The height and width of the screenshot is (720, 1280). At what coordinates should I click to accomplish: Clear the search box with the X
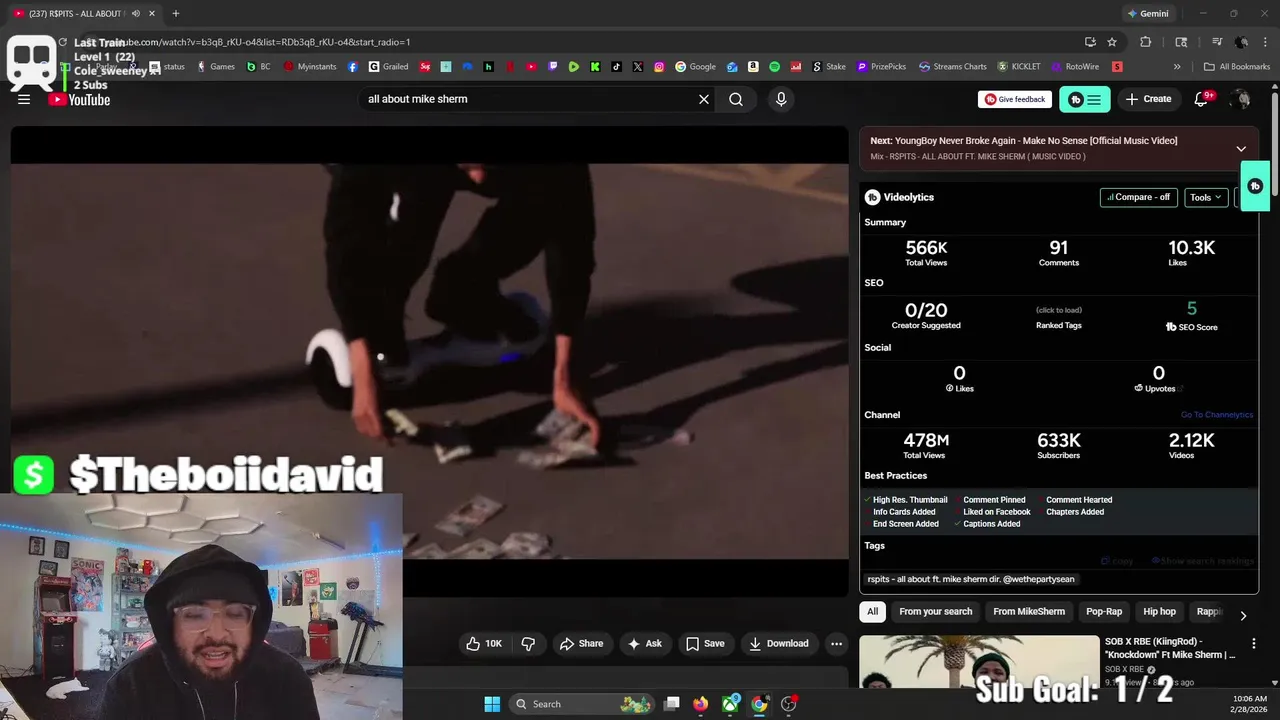[704, 99]
